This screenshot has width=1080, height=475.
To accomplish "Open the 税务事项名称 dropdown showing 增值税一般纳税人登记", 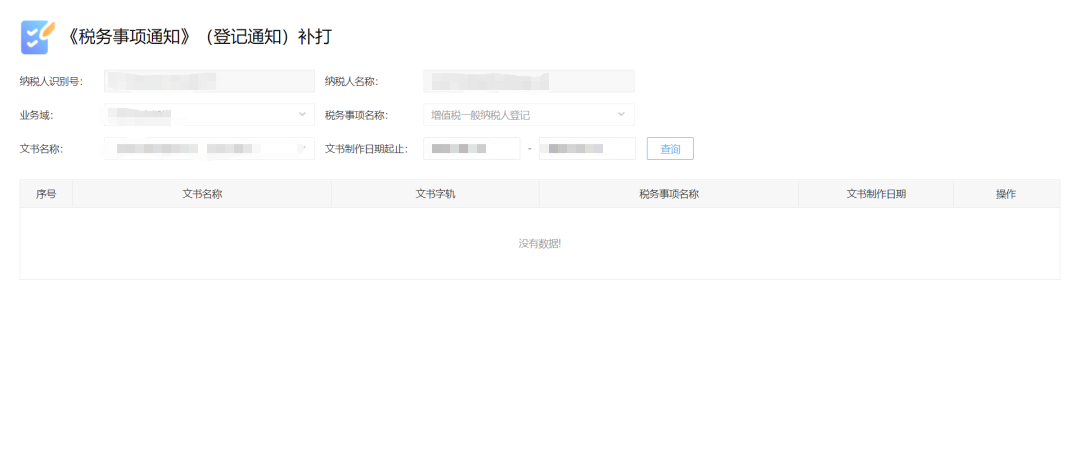I will tap(528, 115).
